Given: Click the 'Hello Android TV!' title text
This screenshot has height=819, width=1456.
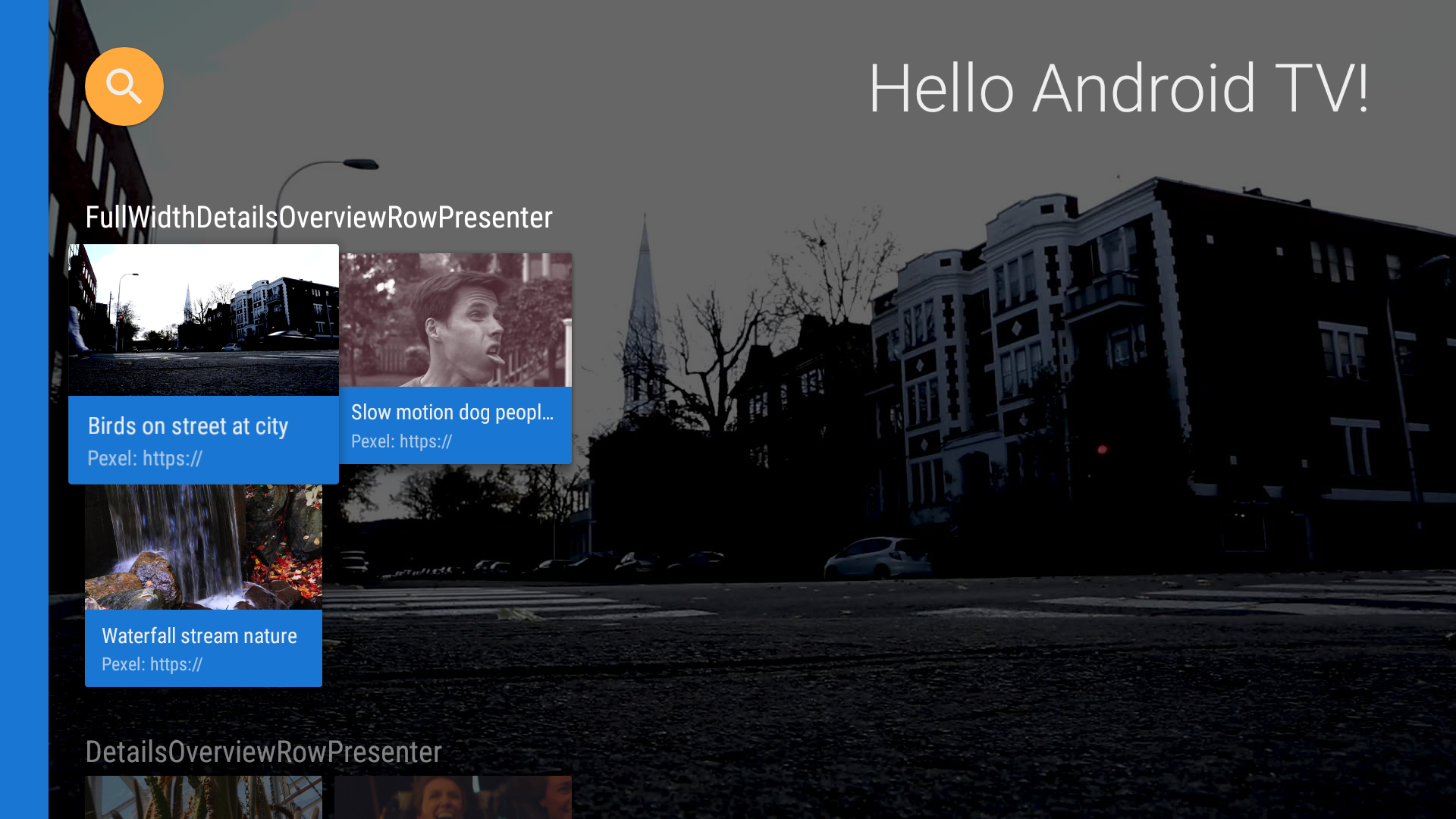Looking at the screenshot, I should (1119, 89).
